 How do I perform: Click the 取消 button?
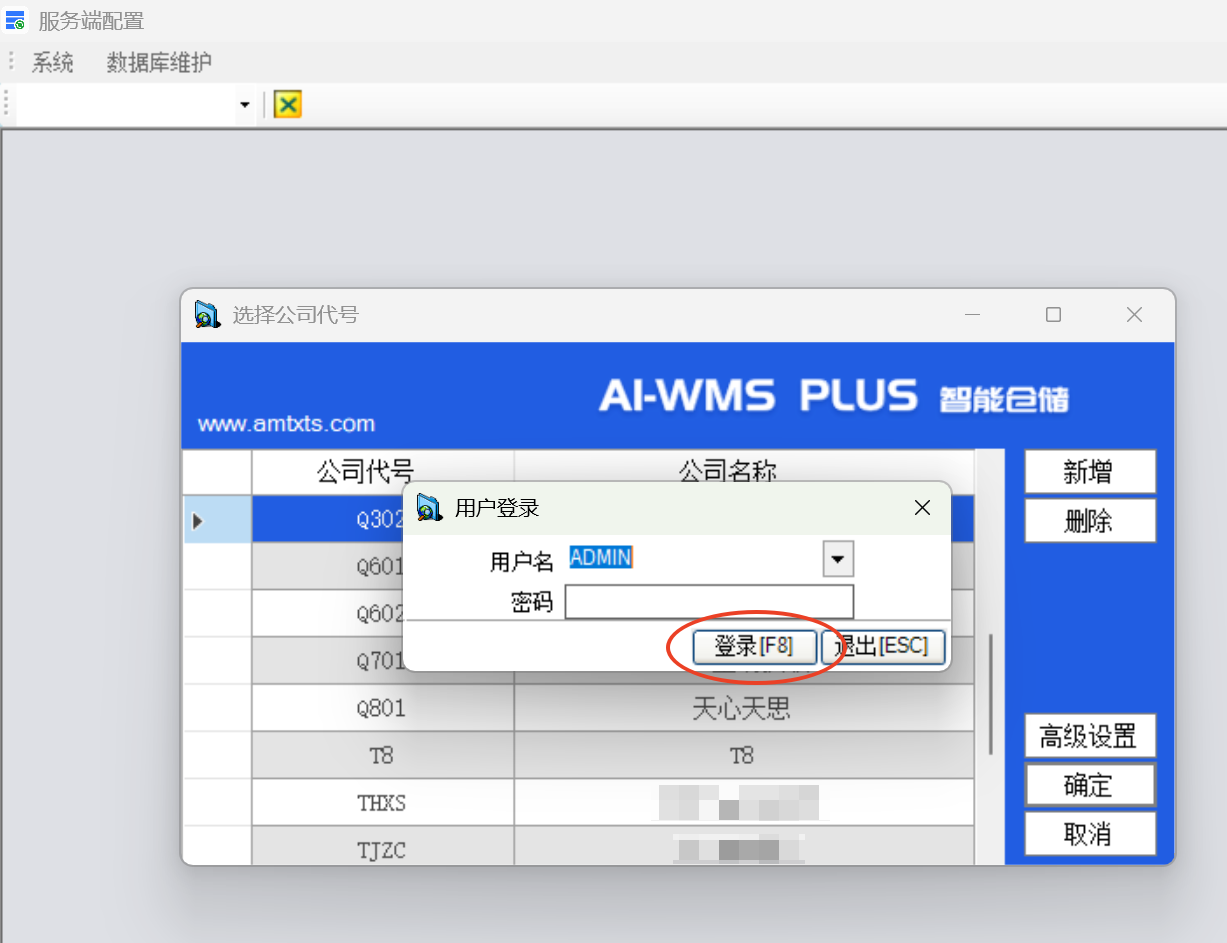(x=1090, y=834)
